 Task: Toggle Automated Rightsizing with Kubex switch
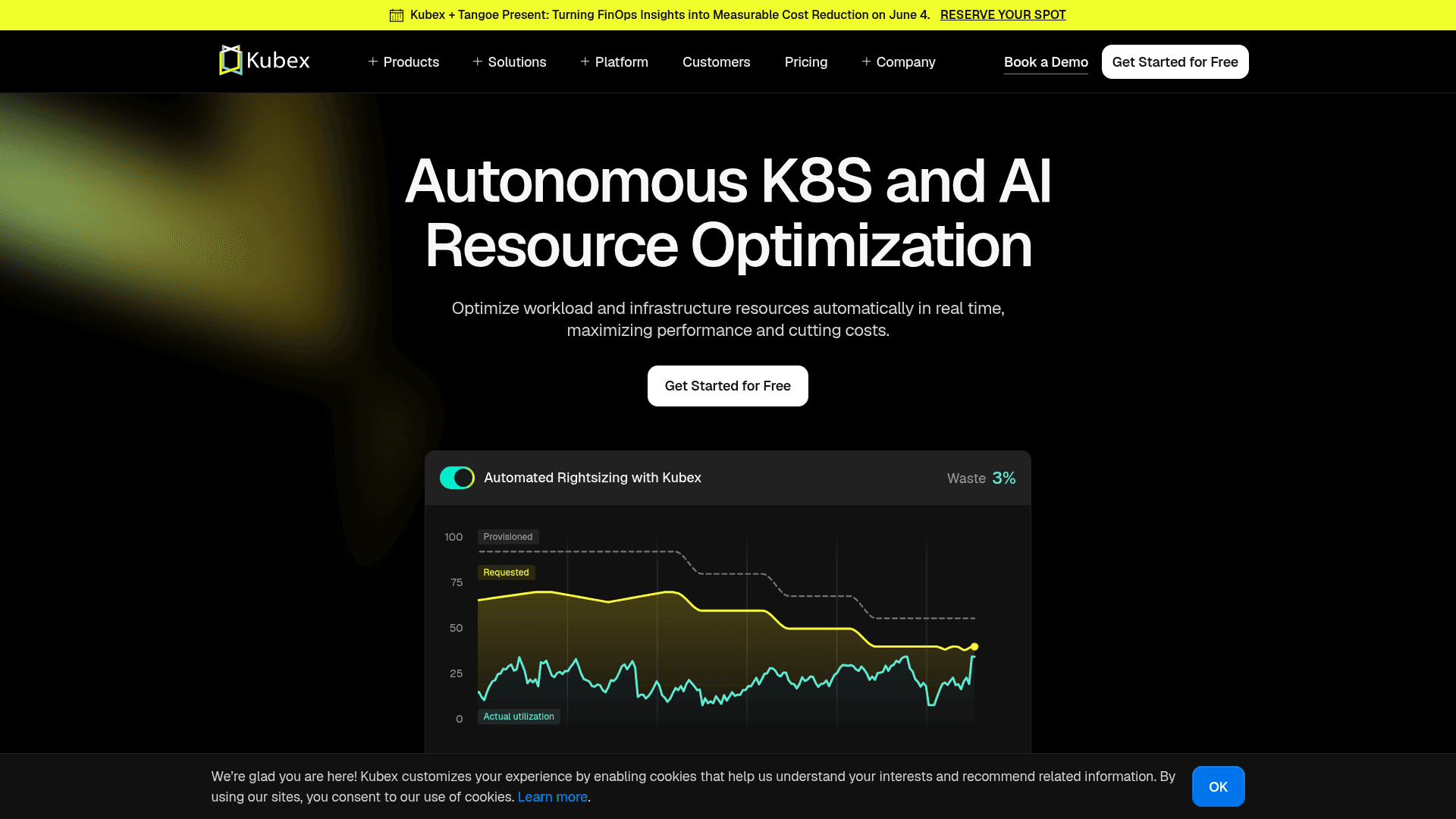[457, 478]
